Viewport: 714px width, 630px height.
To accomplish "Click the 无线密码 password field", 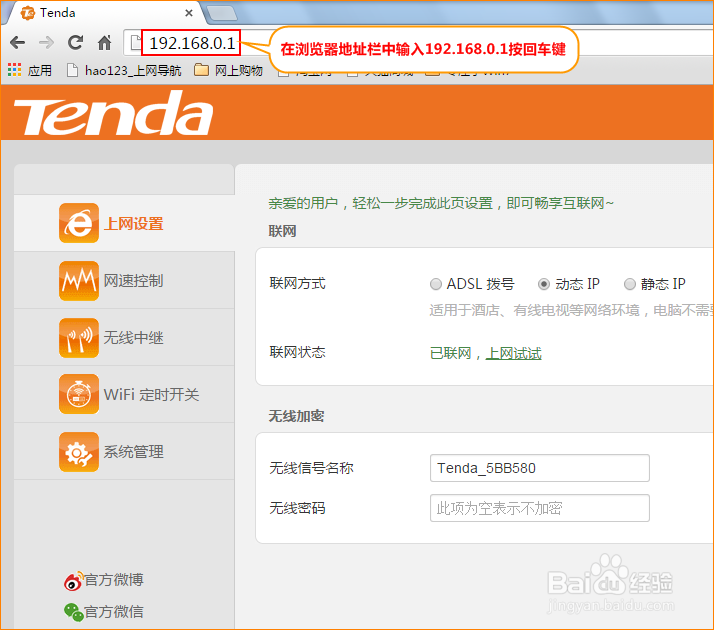I will point(540,508).
